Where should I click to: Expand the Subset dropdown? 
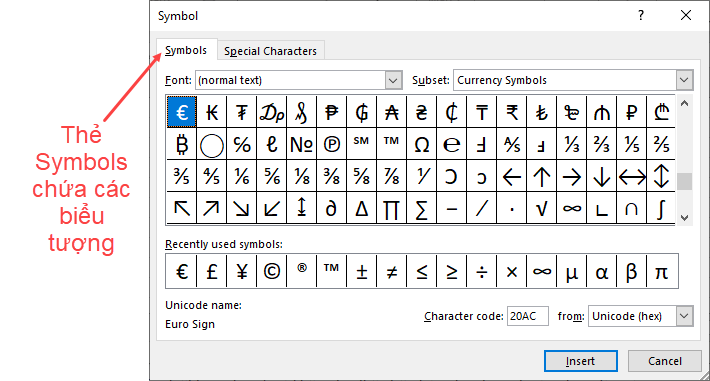tap(684, 80)
